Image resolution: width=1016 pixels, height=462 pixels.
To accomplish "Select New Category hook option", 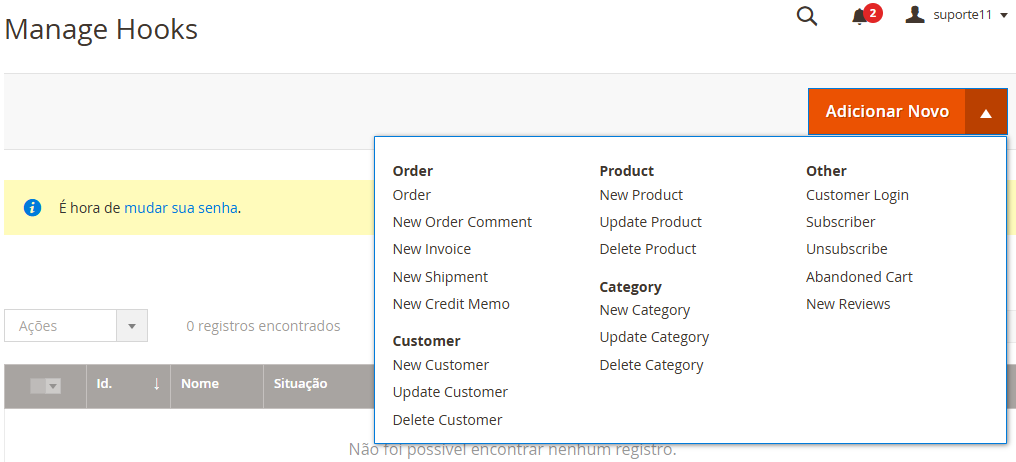I will (x=644, y=310).
